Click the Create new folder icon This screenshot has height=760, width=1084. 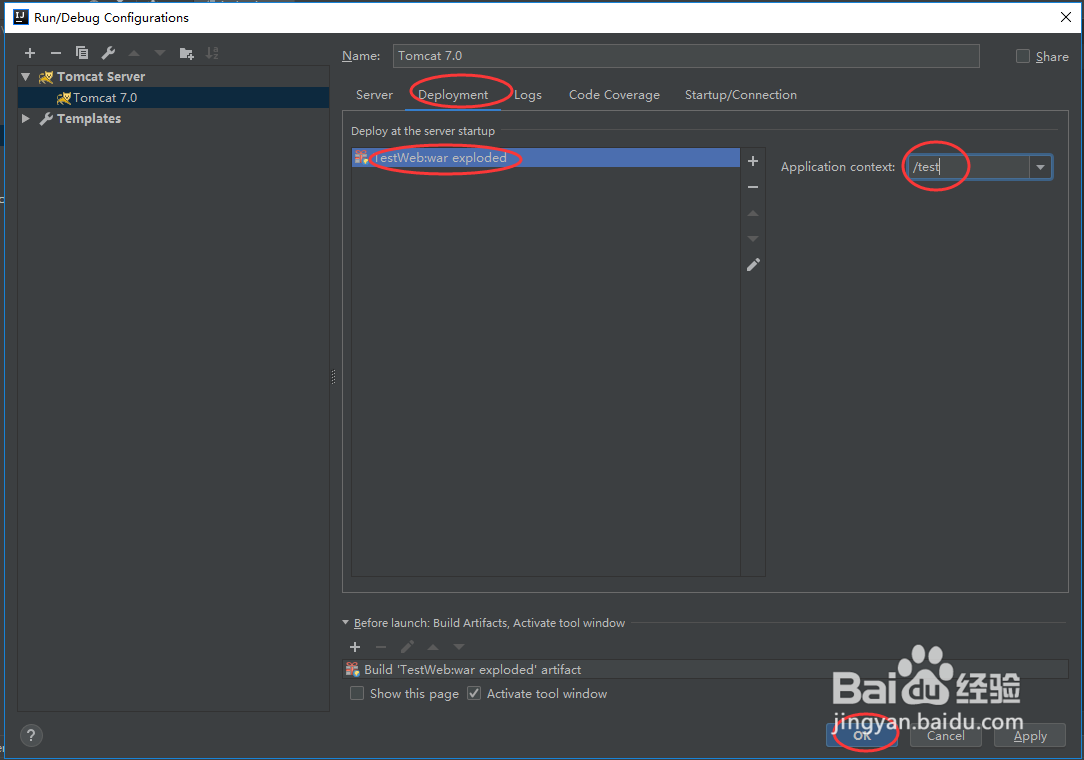click(186, 53)
